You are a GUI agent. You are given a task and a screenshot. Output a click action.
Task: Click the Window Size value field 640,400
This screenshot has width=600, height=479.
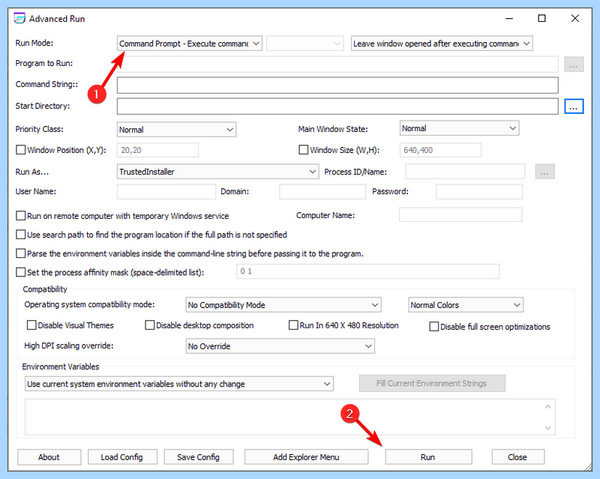coord(440,150)
